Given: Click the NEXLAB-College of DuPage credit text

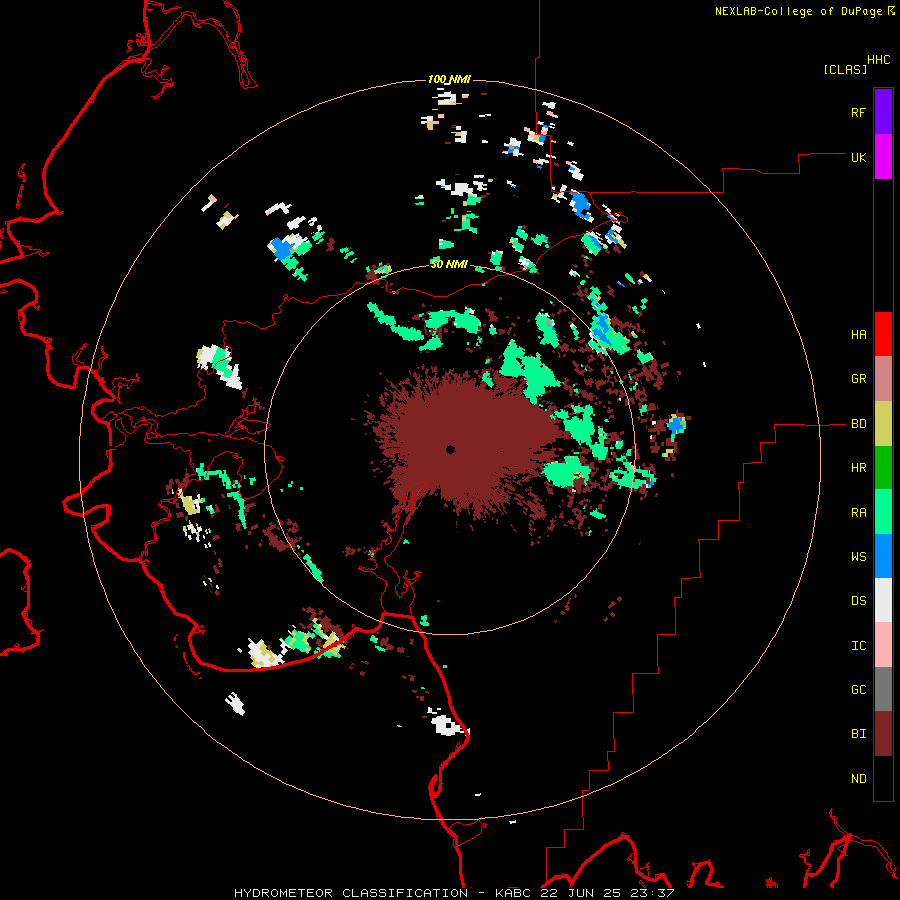Looking at the screenshot, I should 798,11.
